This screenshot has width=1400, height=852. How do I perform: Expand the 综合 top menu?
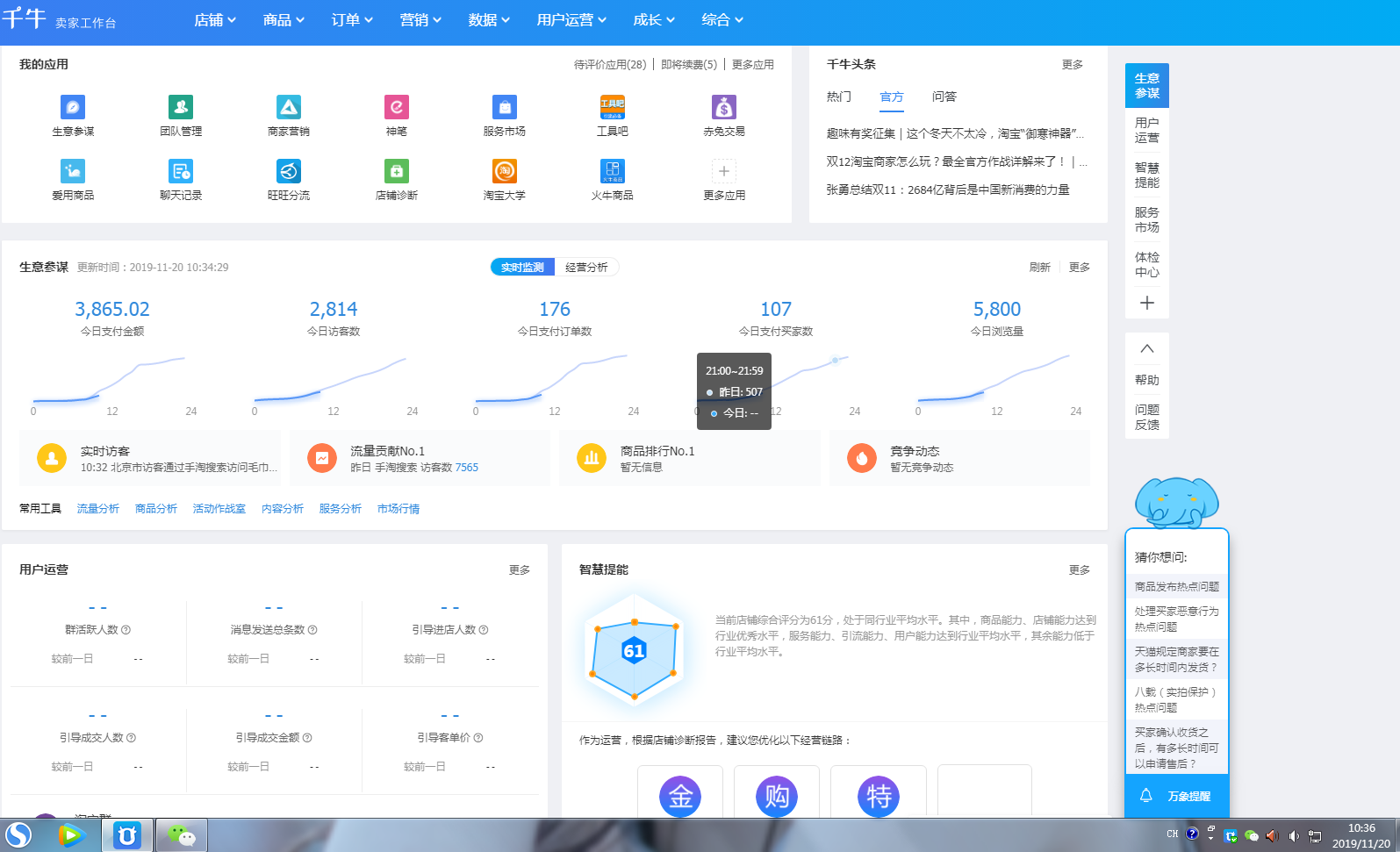pos(722,20)
